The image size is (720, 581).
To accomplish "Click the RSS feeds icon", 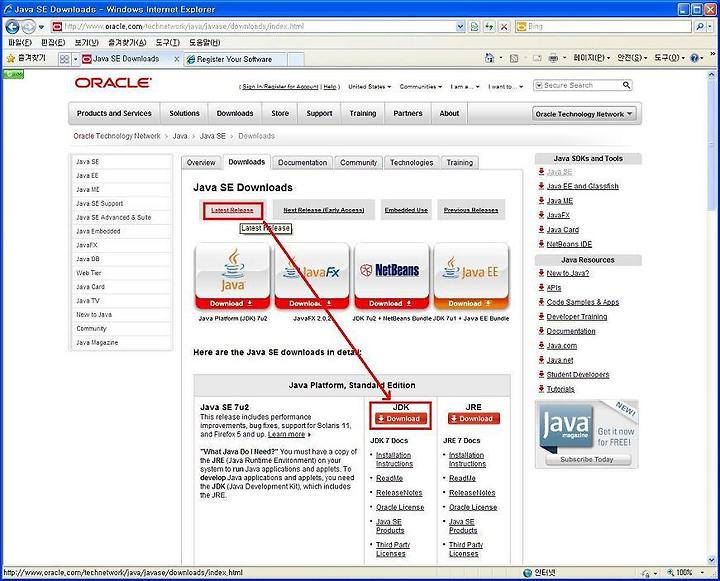I will [514, 58].
